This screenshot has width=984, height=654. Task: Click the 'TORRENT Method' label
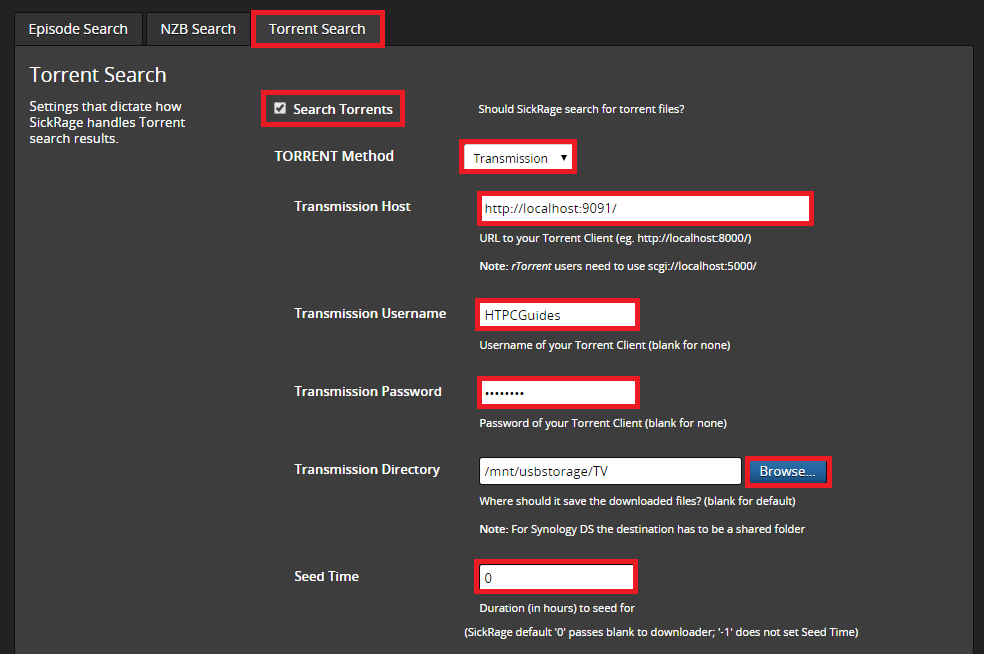click(x=334, y=156)
